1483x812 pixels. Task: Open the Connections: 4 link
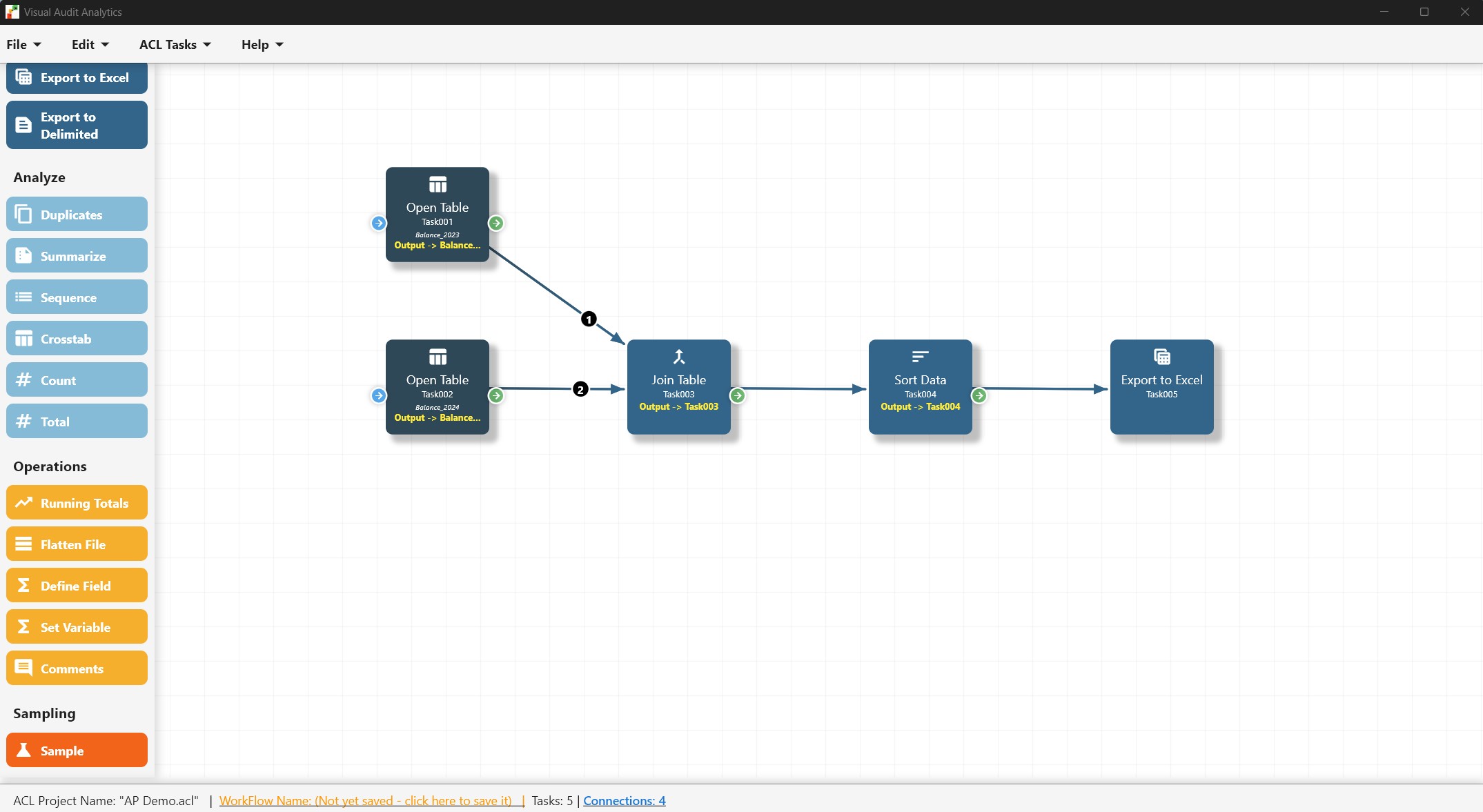coord(624,800)
